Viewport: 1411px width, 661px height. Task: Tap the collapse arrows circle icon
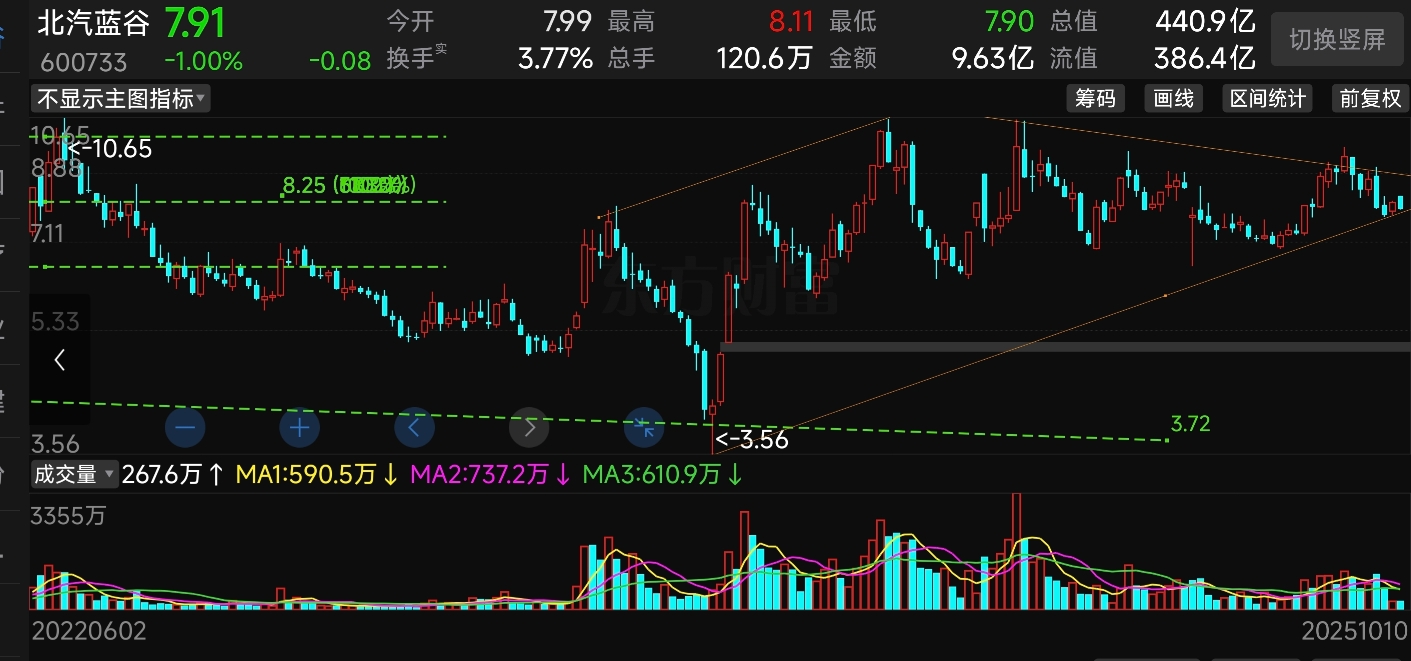644,428
